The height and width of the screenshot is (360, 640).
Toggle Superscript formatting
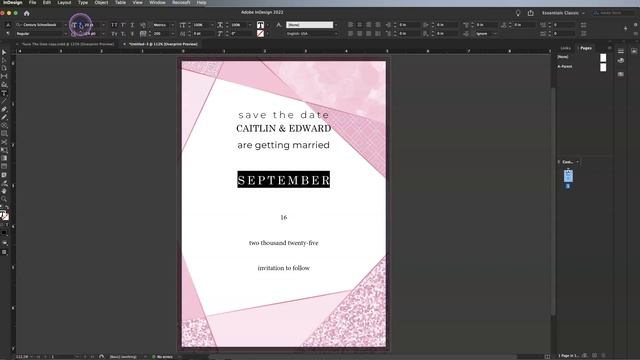click(123, 25)
